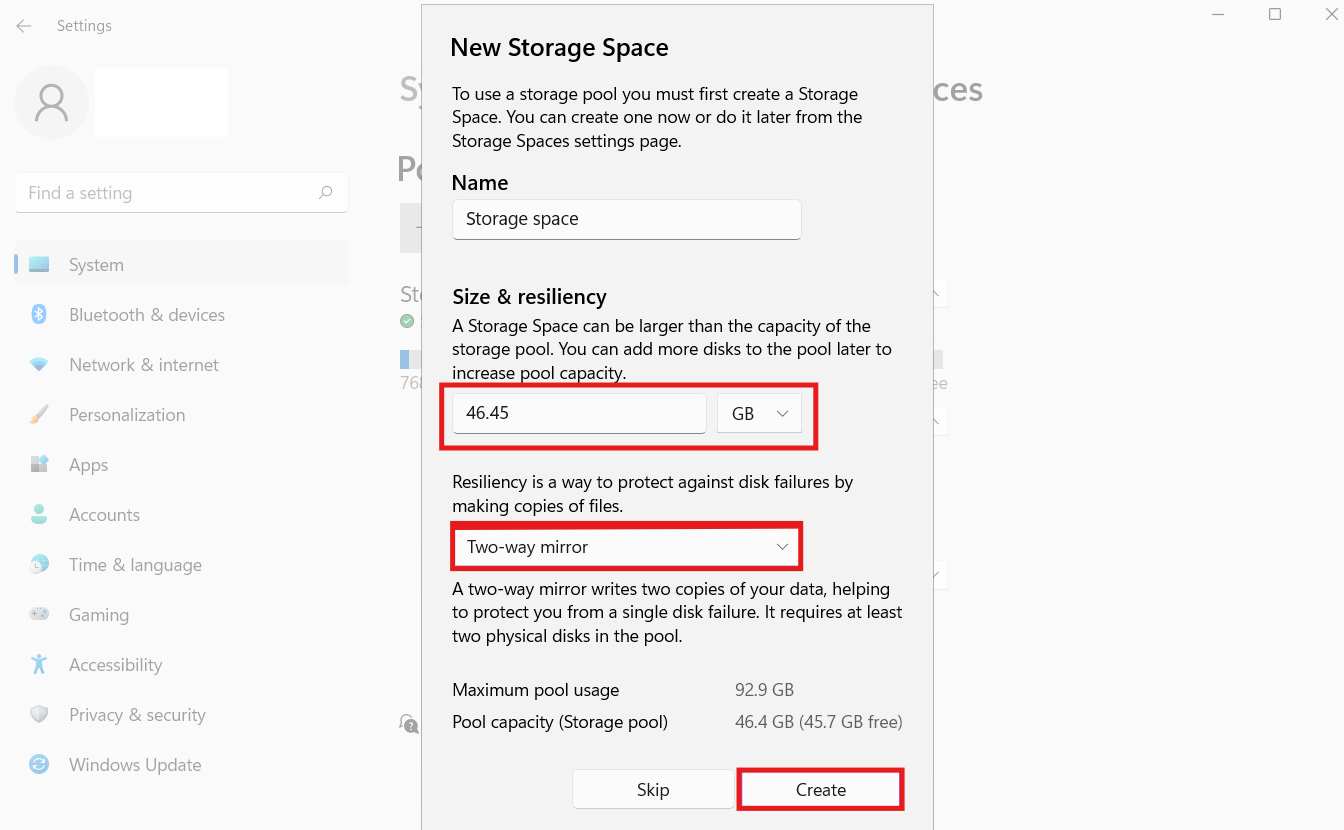Click the Gaming controller icon
This screenshot has width=1344, height=830.
point(39,615)
